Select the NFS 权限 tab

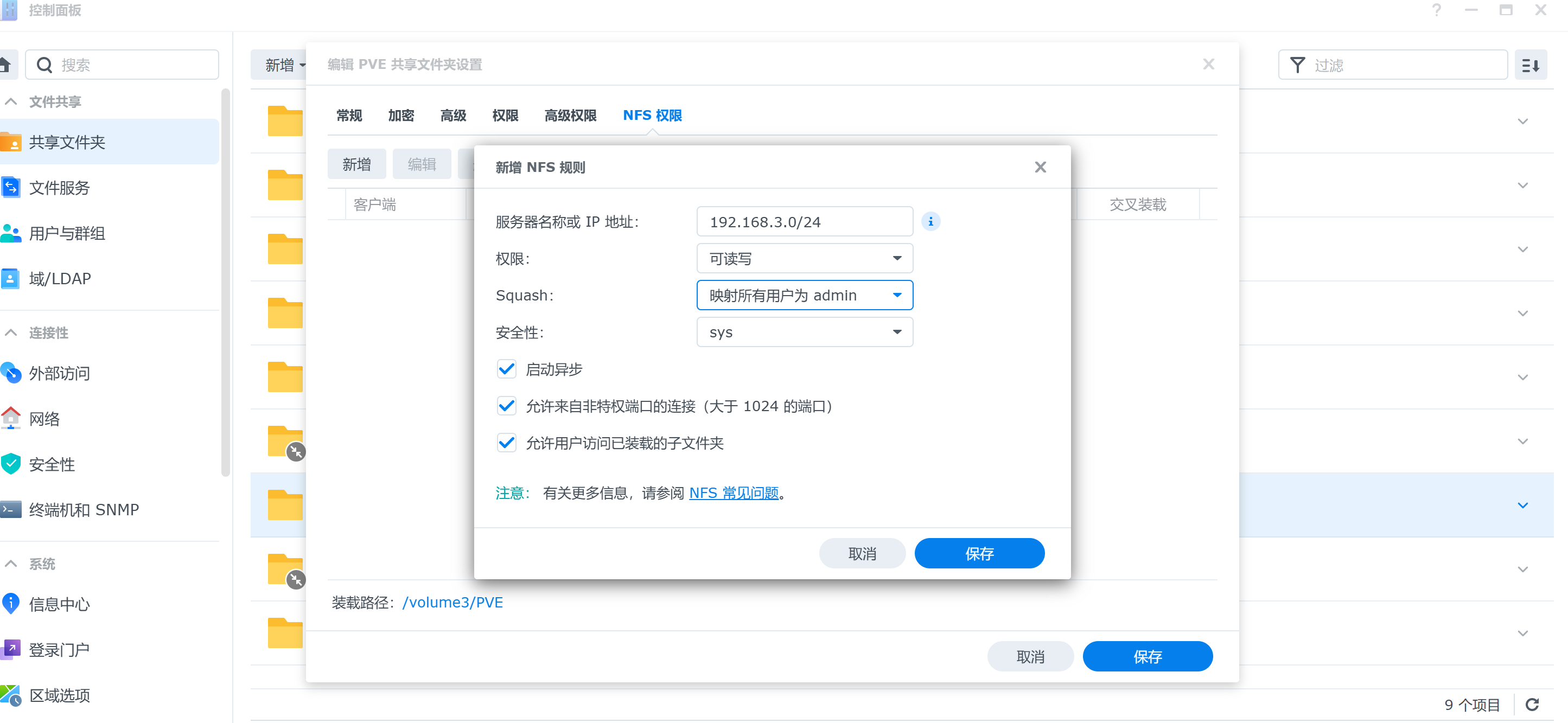tap(652, 115)
